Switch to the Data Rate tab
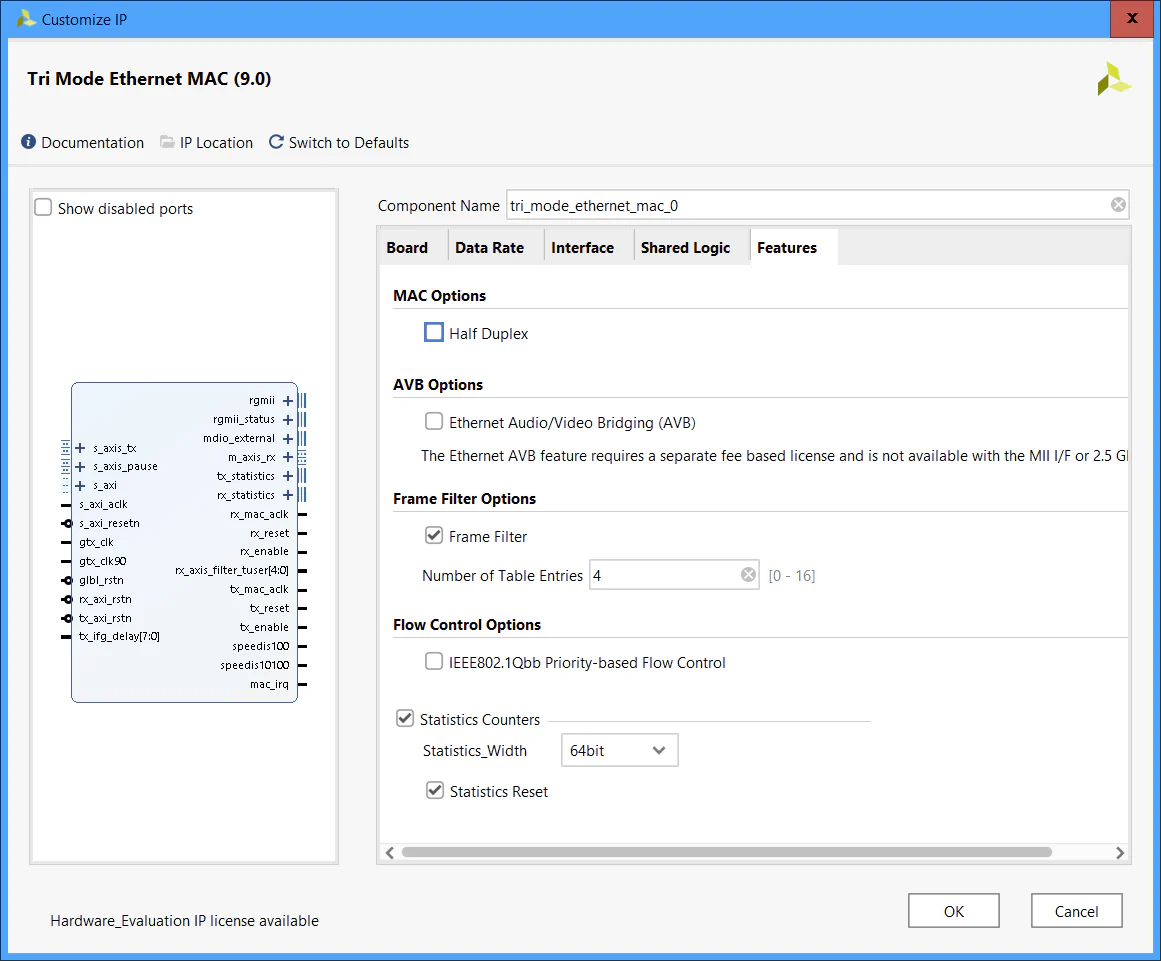The width and height of the screenshot is (1161, 961). pyautogui.click(x=489, y=247)
